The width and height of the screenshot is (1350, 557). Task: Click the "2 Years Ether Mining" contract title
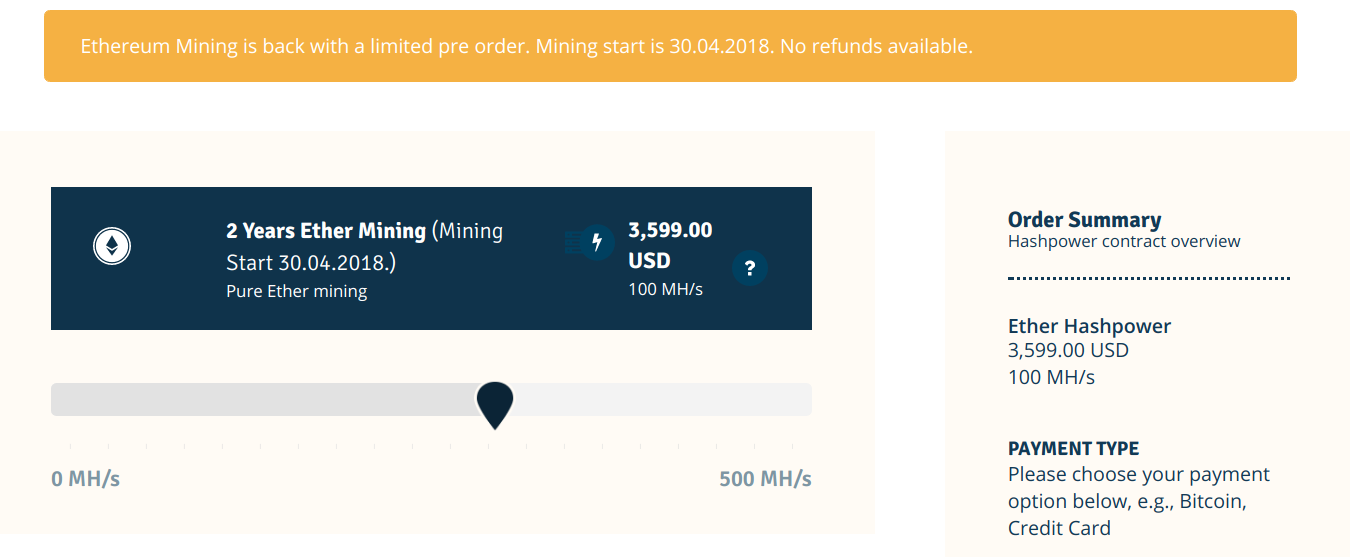click(x=326, y=231)
